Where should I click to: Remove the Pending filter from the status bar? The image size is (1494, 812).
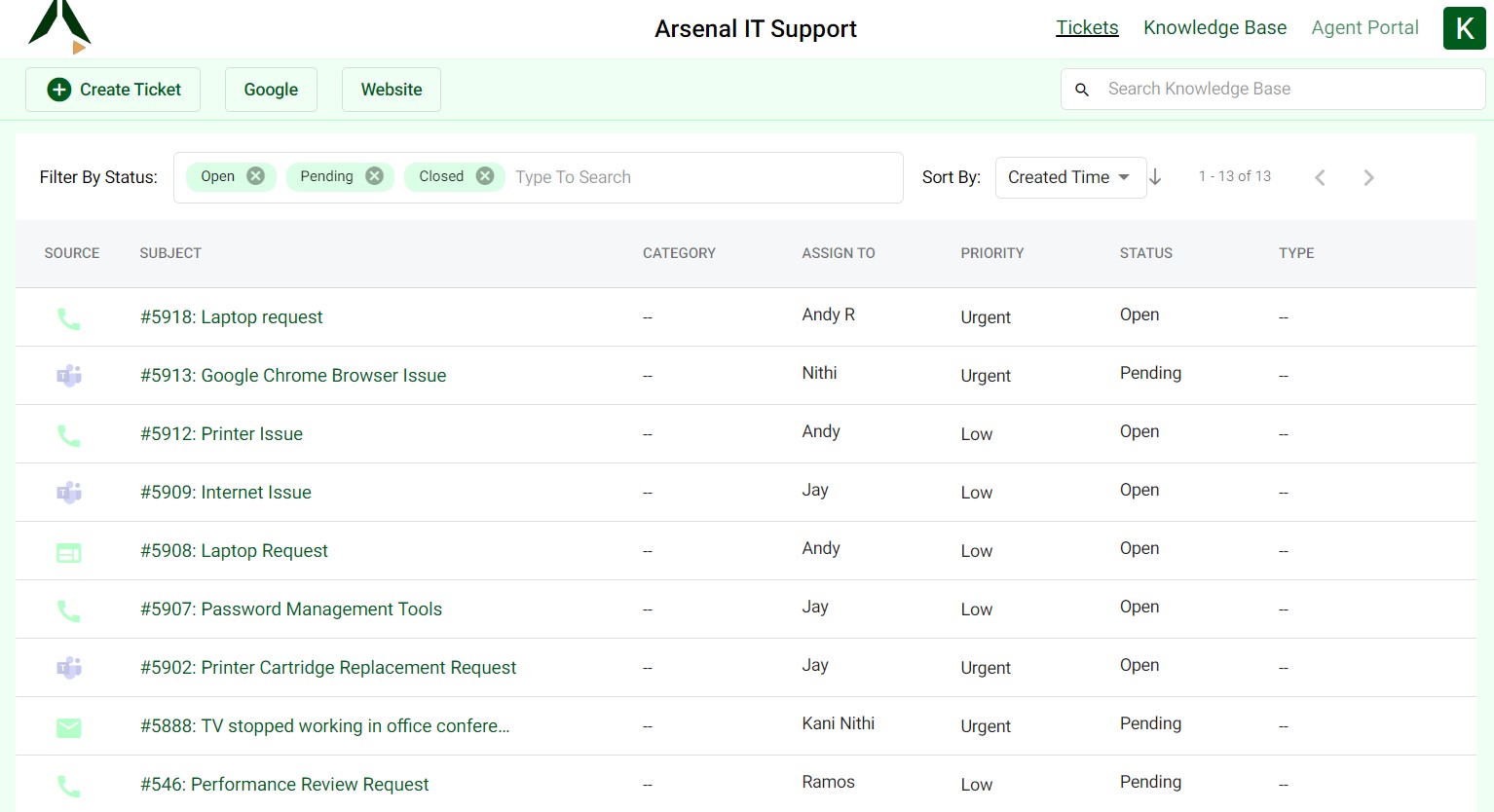point(373,175)
